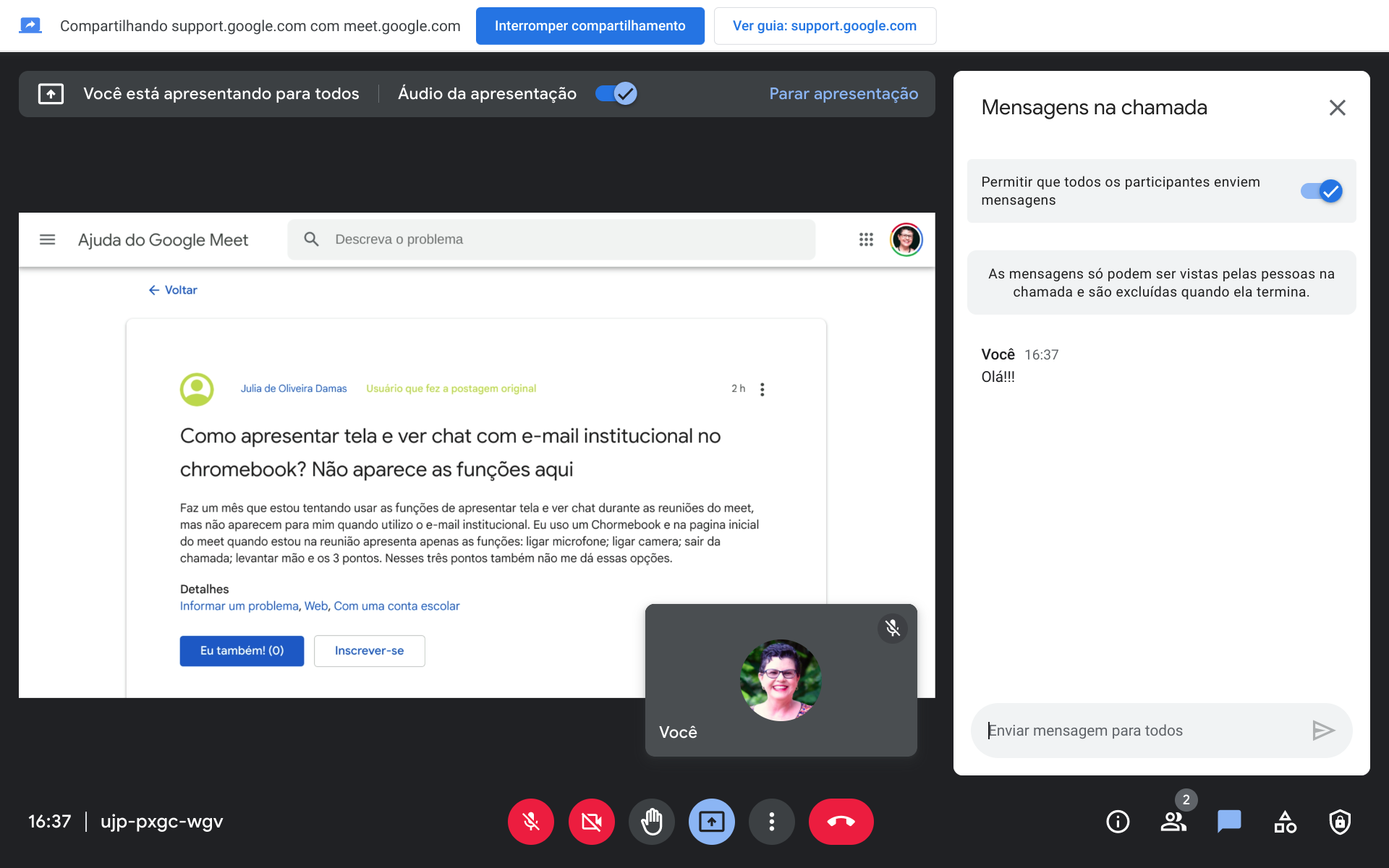Click Inscrever-se button
This screenshot has width=1389, height=868.
[x=369, y=651]
